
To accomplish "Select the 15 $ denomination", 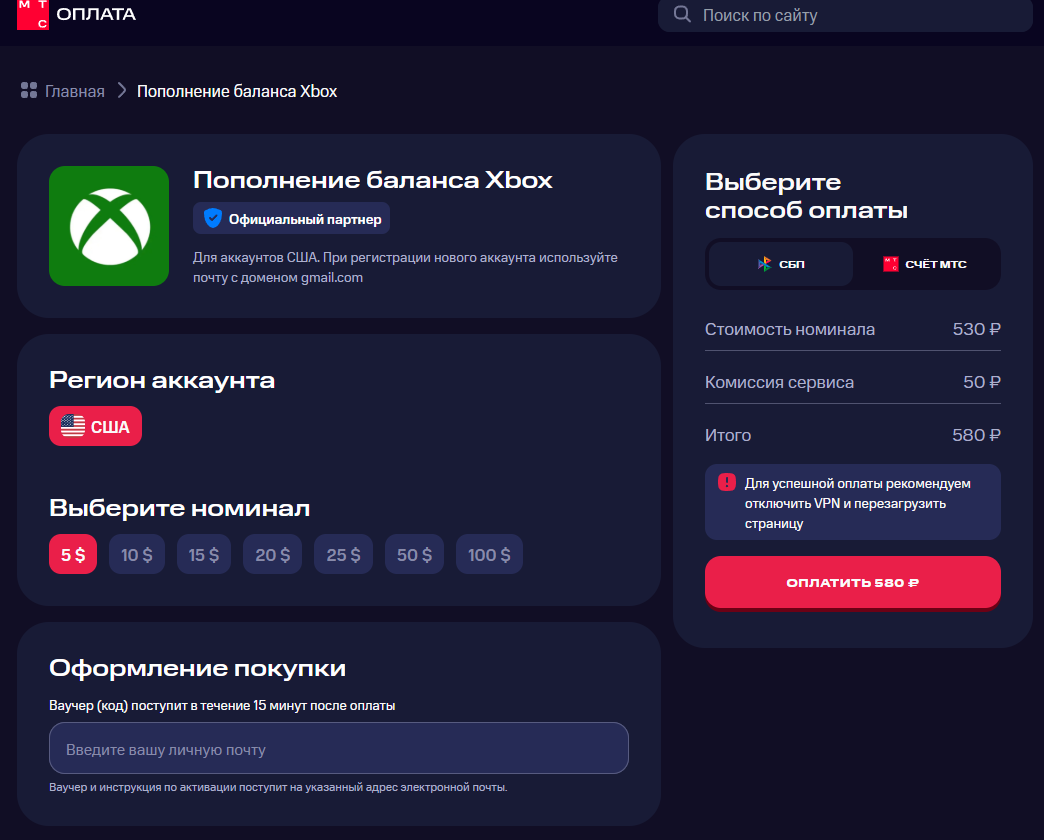I will (204, 554).
